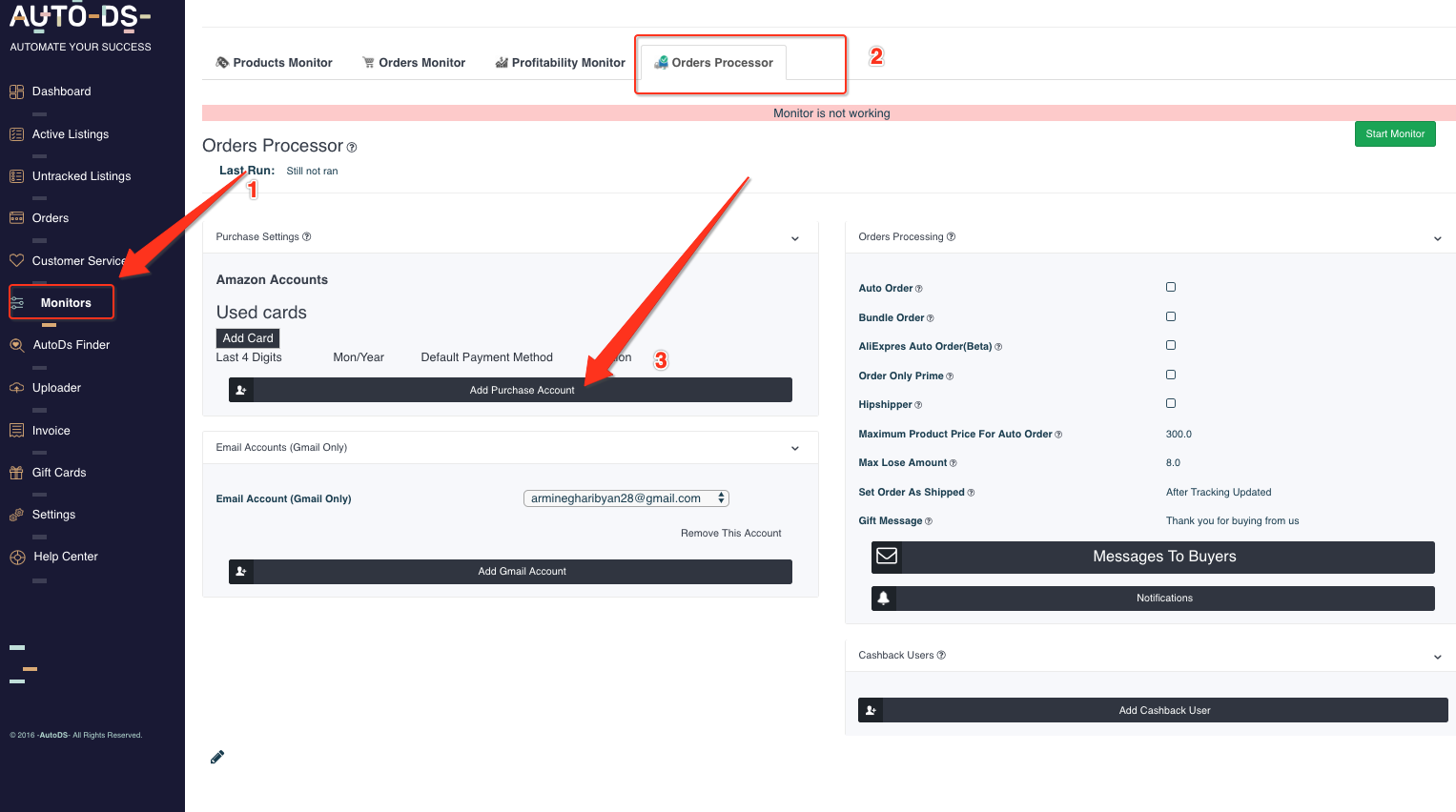
Task: Select the Orders Processor tab
Action: [713, 63]
